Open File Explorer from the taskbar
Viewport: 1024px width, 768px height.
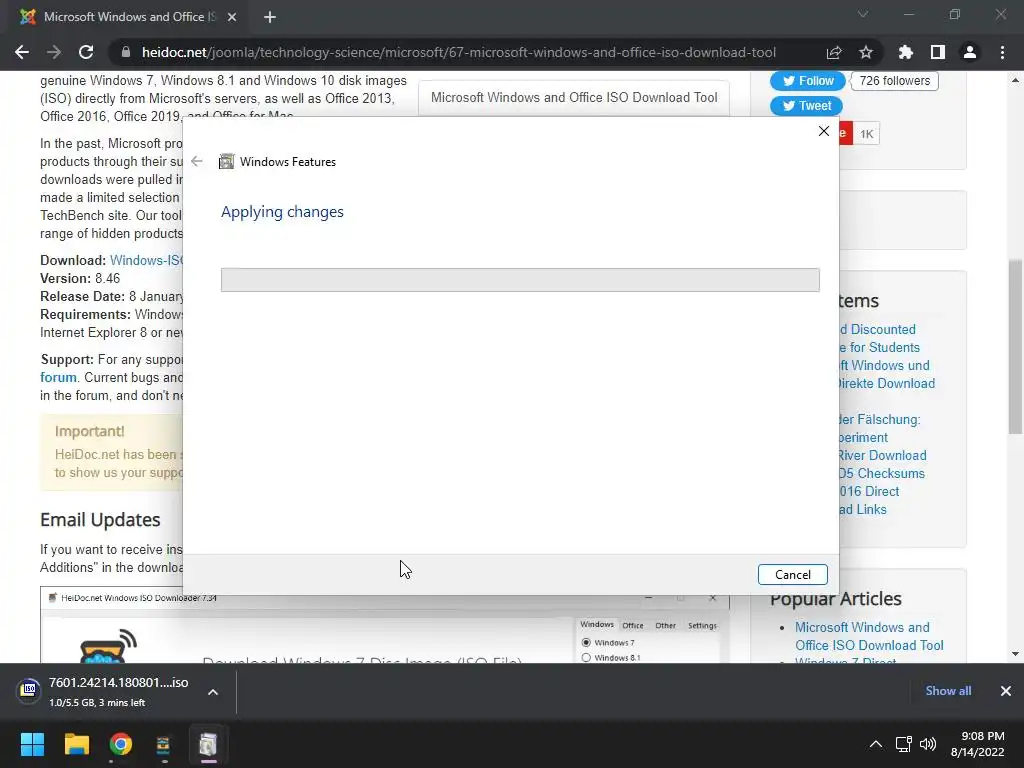(76, 744)
